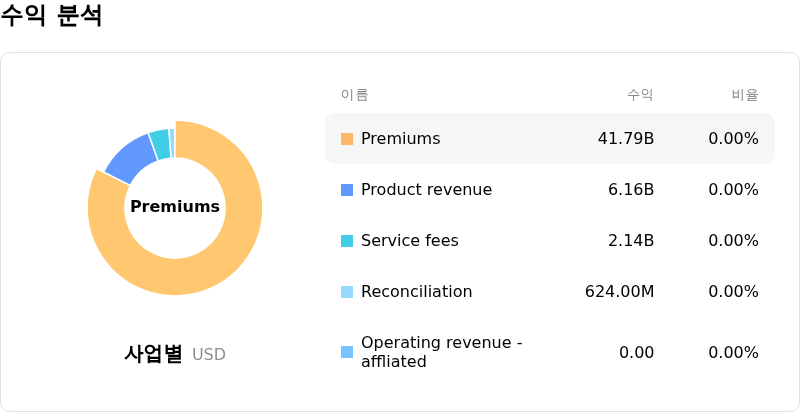Click the 수익 분석 section heading
Viewport: 800px width, 412px height.
[x=52, y=16]
